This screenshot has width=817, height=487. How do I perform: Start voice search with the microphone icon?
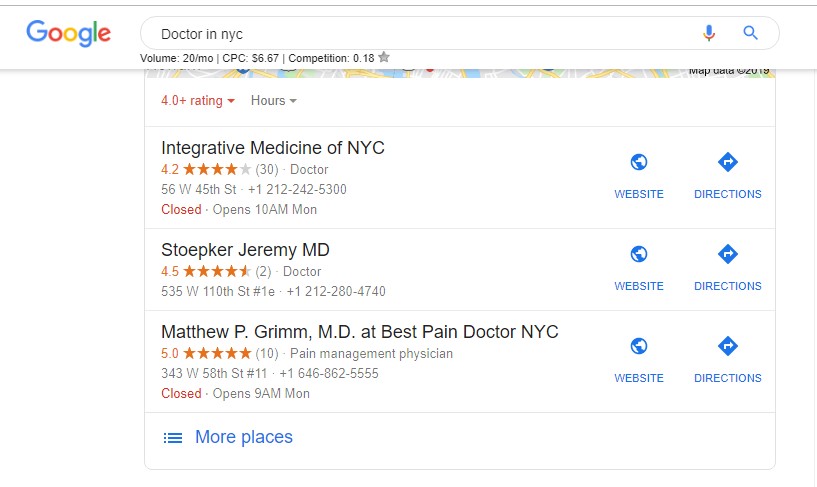point(709,33)
